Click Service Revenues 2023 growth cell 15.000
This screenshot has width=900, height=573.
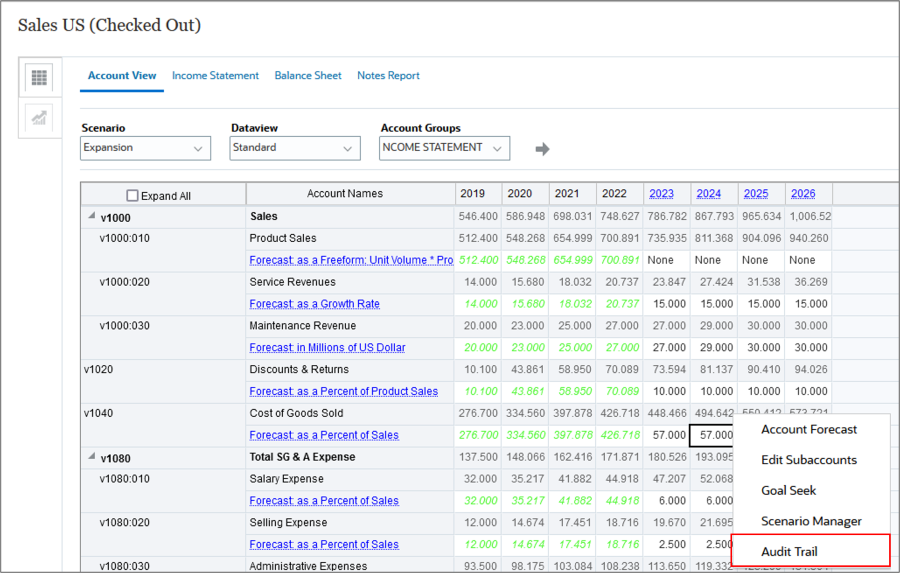[669, 304]
